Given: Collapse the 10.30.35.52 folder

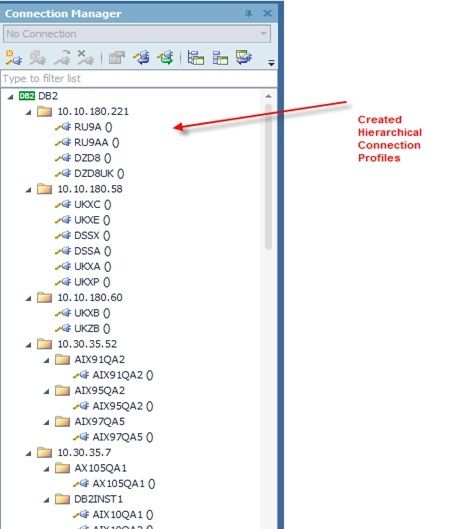Looking at the screenshot, I should tap(28, 345).
